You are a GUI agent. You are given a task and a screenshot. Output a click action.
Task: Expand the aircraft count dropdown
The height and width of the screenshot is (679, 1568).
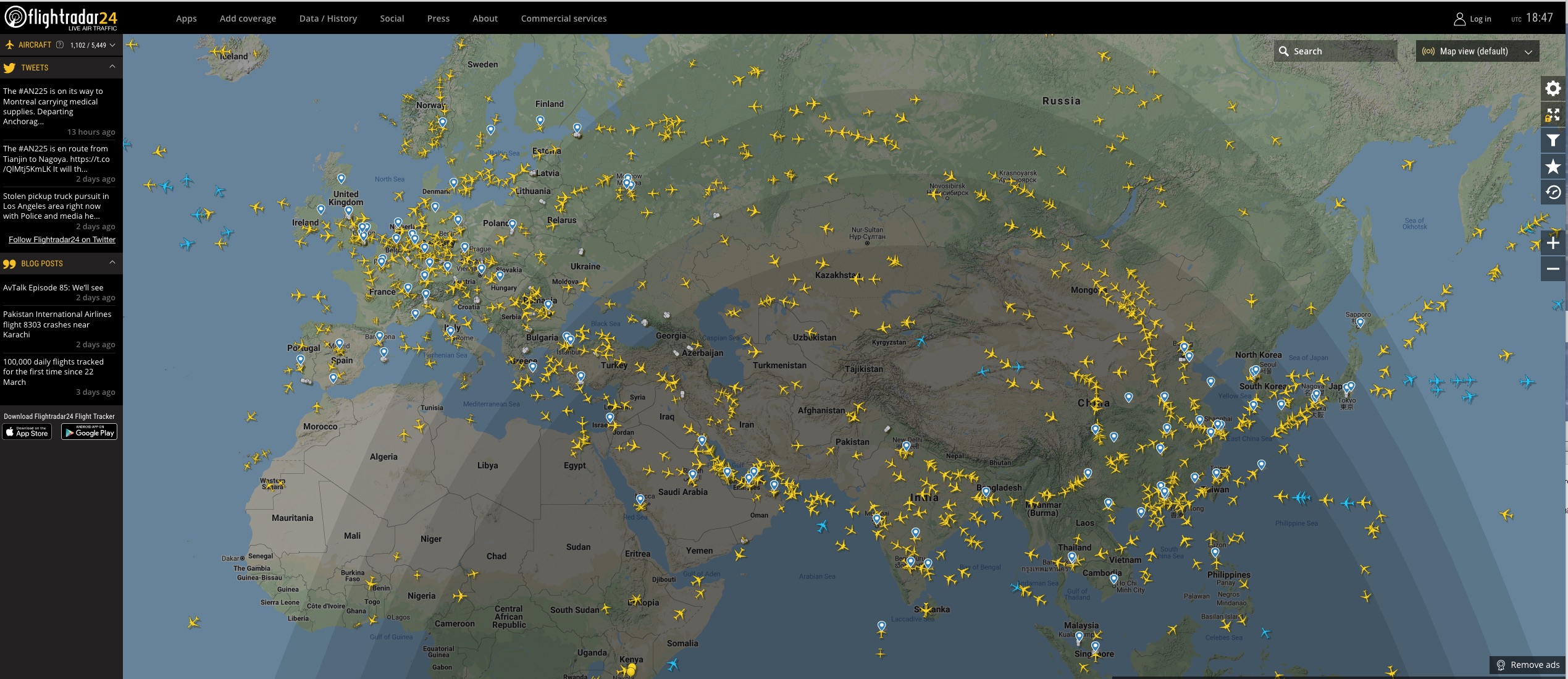tap(112, 45)
